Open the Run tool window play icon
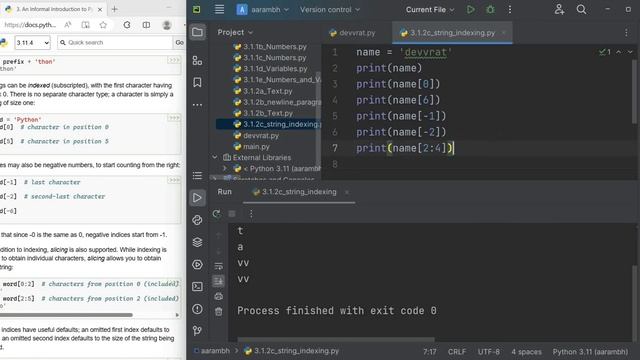The image size is (640, 360). pos(197,198)
